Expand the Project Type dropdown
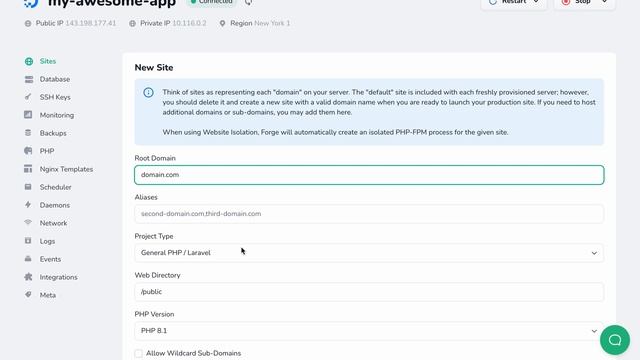 pyautogui.click(x=369, y=253)
